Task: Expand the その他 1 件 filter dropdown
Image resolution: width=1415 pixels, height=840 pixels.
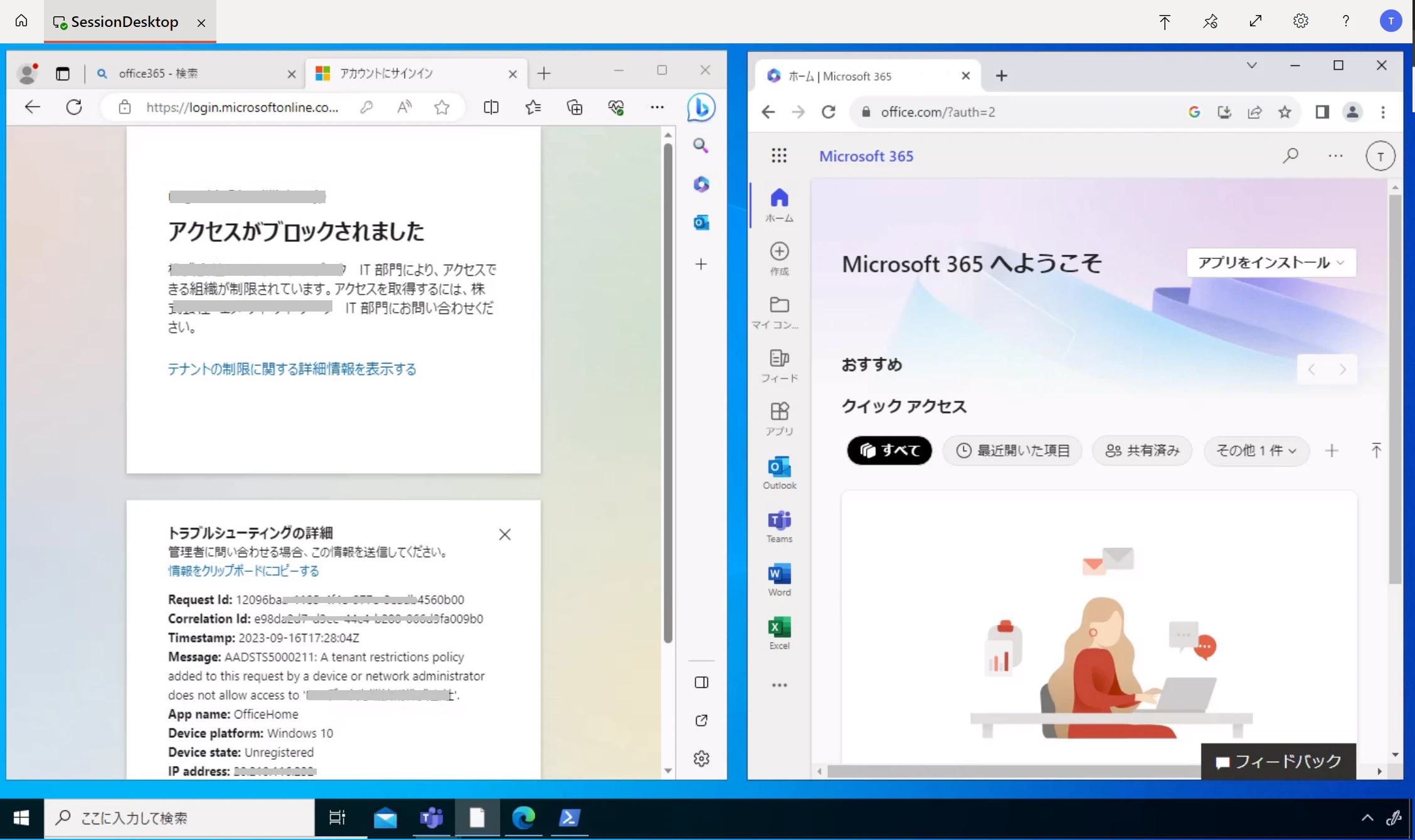Action: coord(1256,451)
